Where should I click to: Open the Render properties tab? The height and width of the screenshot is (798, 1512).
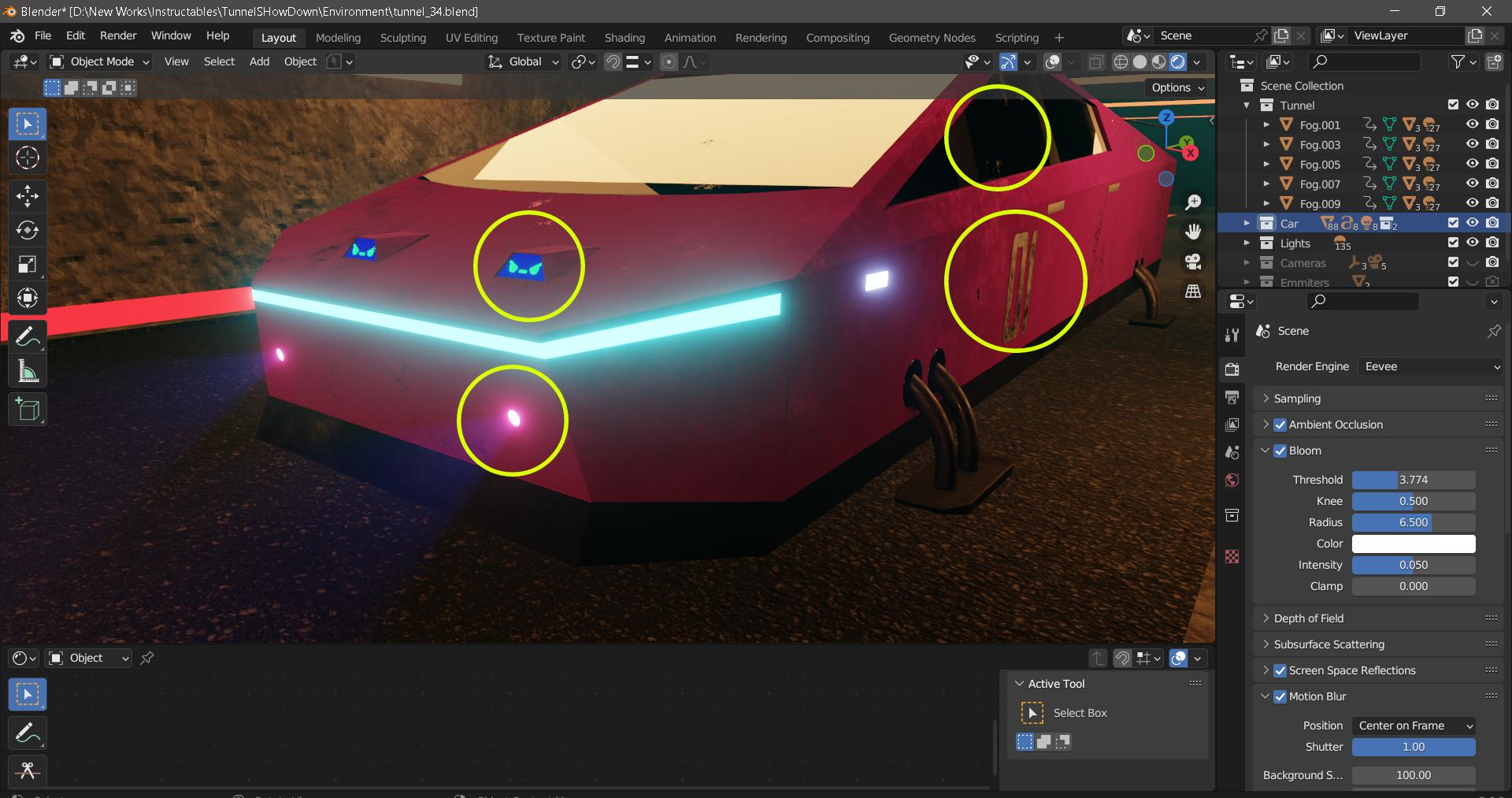tap(1232, 369)
